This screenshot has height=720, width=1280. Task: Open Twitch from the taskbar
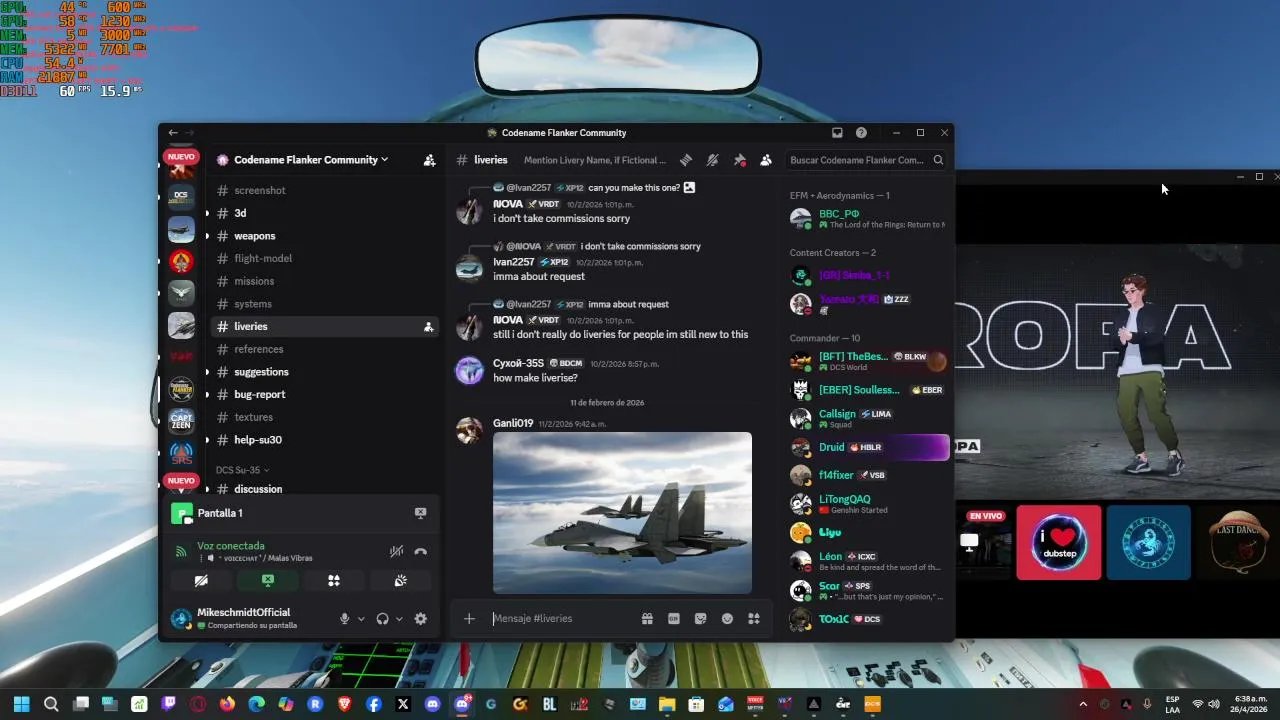tap(168, 704)
